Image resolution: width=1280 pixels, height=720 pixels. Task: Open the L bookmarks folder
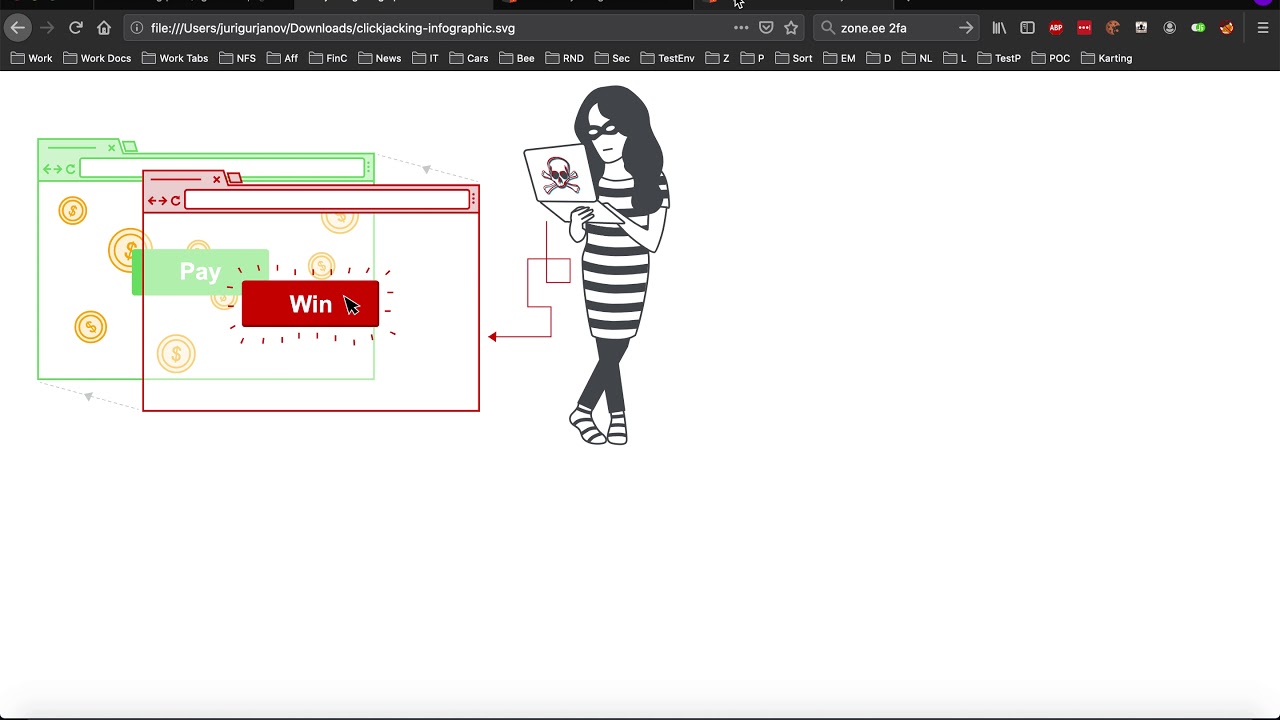954,58
